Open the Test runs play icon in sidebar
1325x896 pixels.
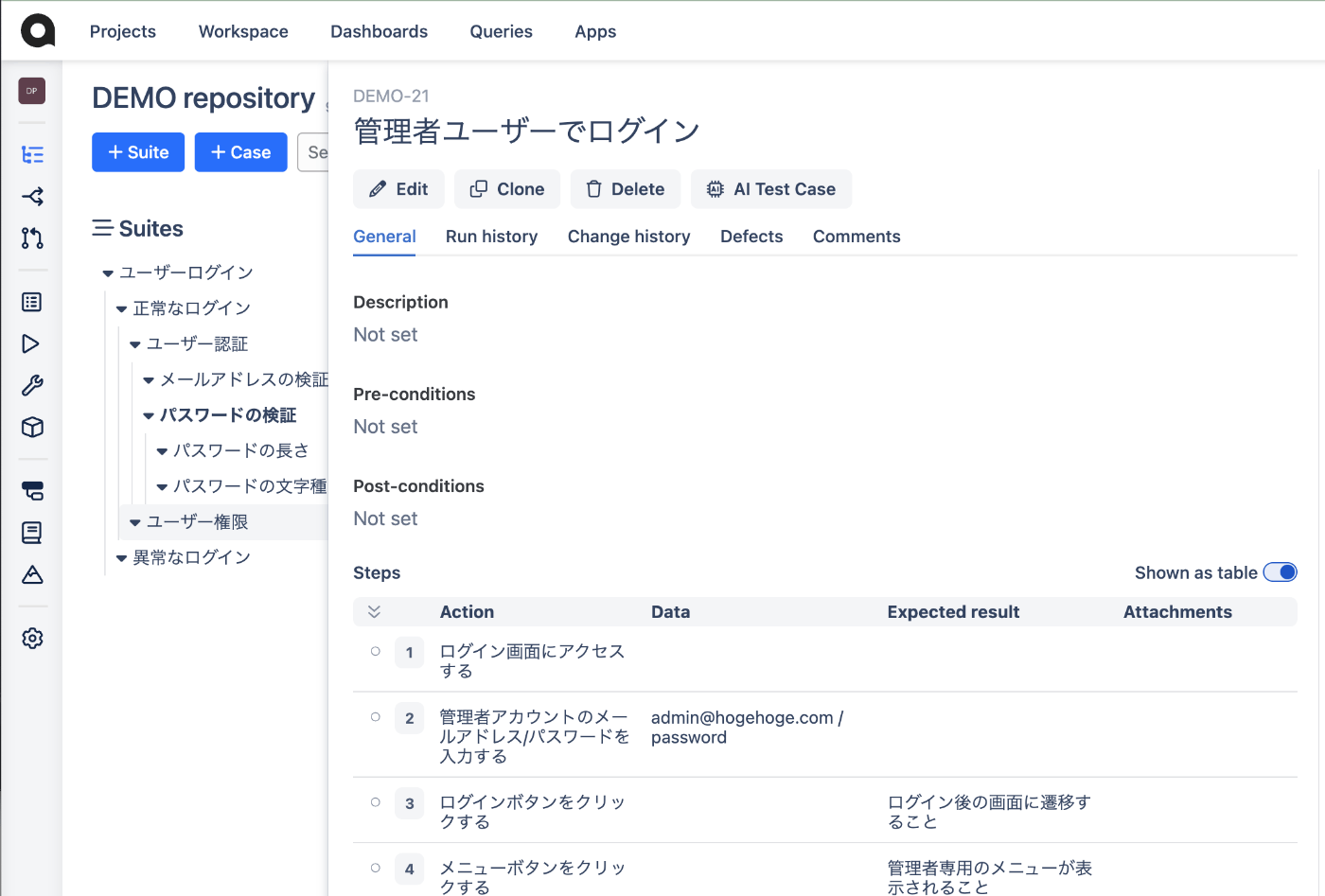tap(32, 343)
